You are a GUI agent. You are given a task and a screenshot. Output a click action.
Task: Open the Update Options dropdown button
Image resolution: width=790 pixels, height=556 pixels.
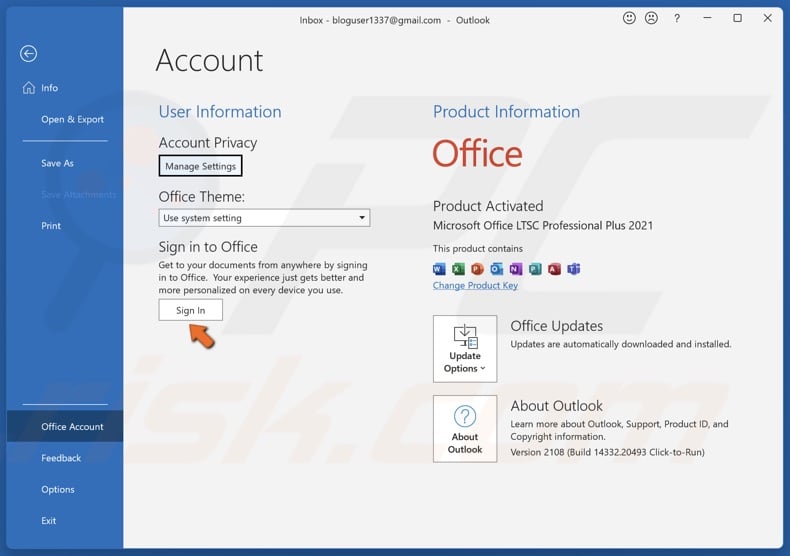[465, 349]
